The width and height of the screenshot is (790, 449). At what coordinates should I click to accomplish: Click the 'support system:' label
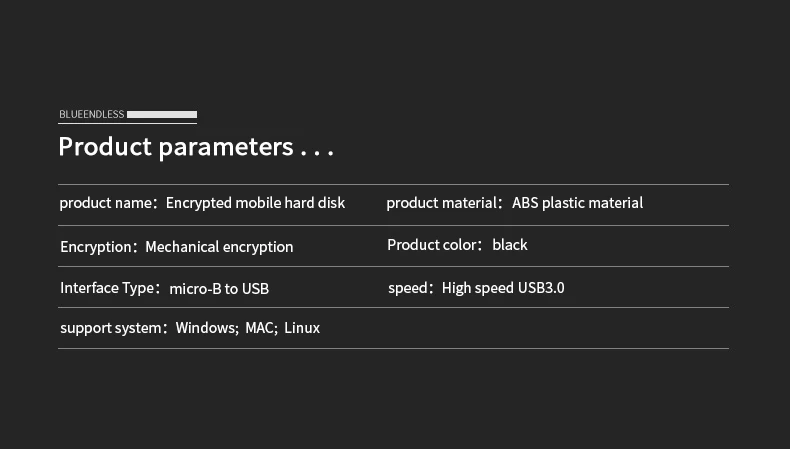(x=113, y=328)
